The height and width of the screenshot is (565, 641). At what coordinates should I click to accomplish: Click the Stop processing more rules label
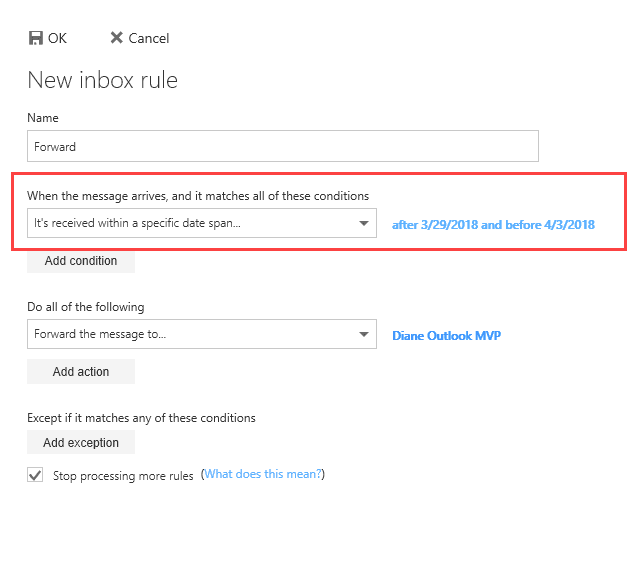pos(123,476)
